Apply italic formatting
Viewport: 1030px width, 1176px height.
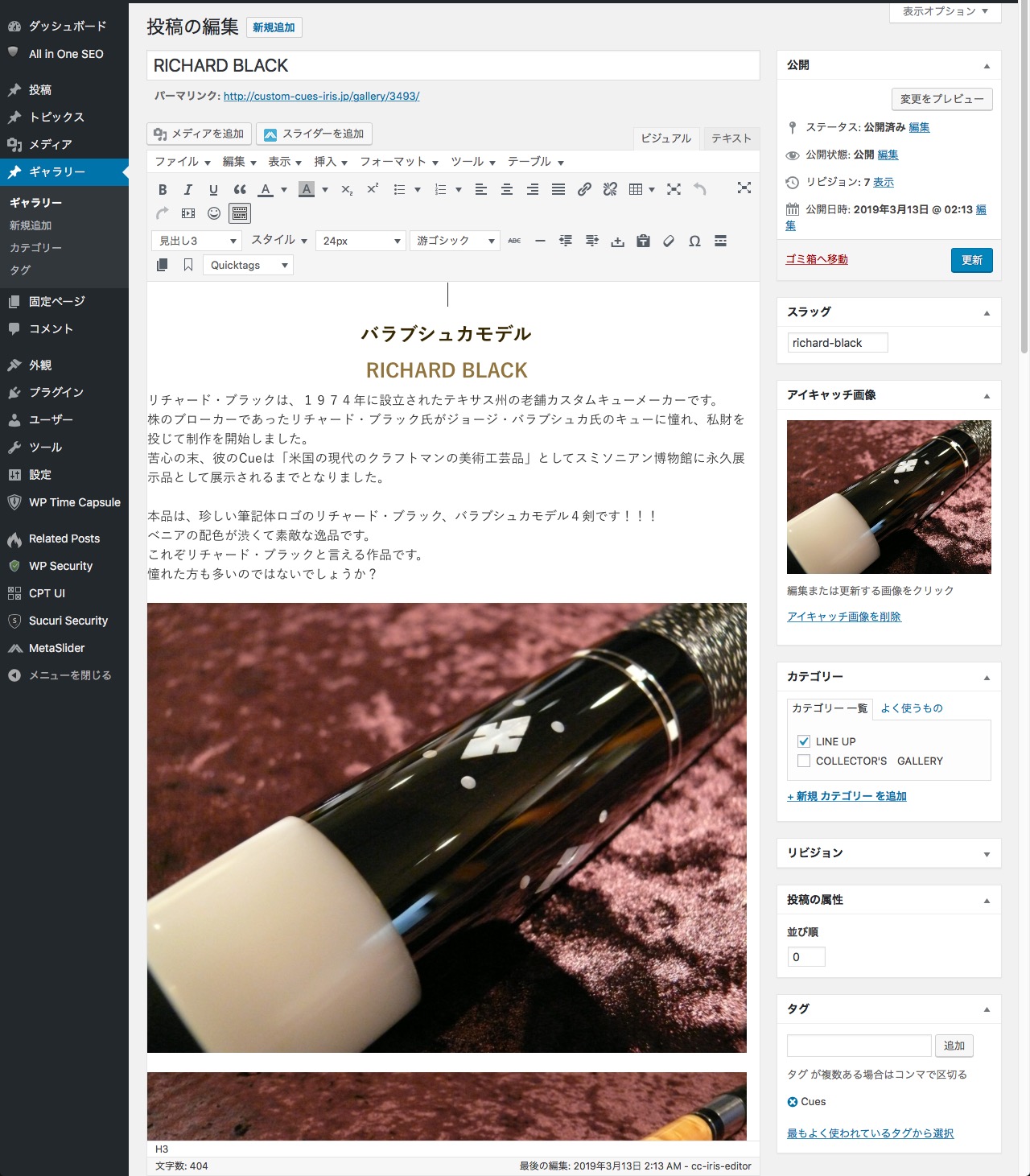tap(188, 189)
